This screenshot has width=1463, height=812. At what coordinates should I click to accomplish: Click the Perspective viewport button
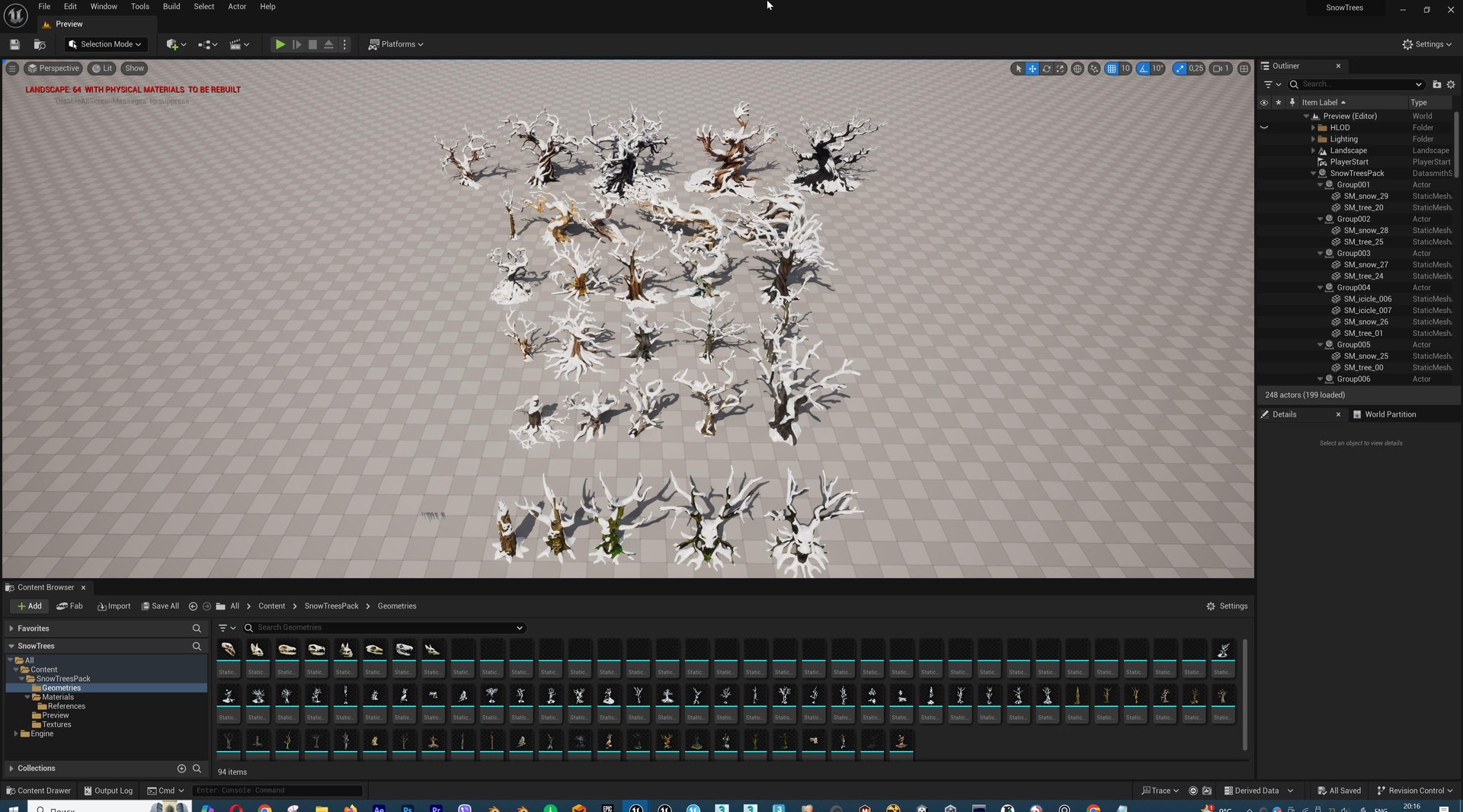(53, 69)
